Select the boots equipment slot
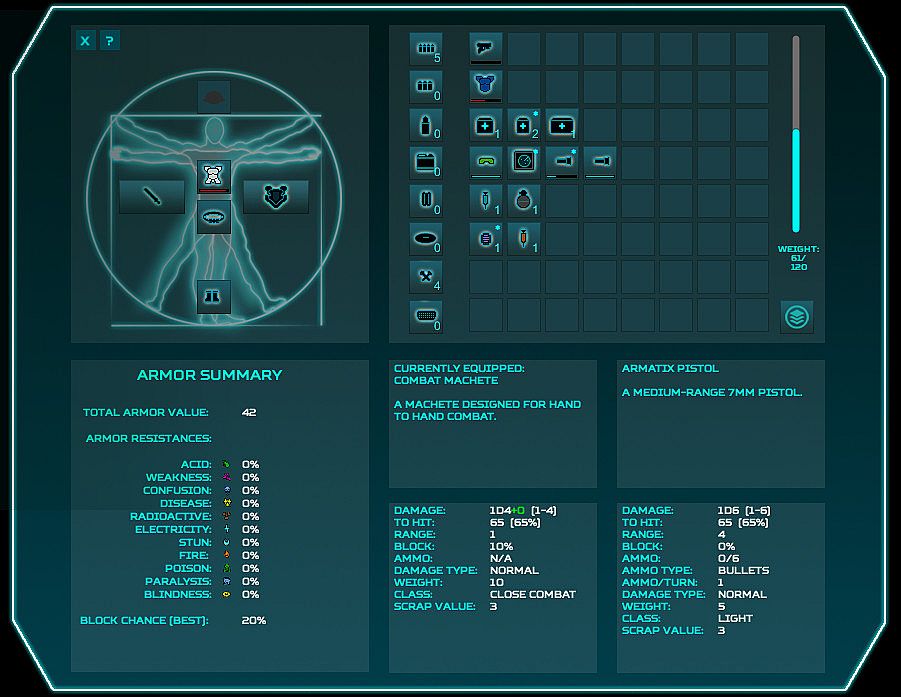This screenshot has height=697, width=901. [214, 296]
